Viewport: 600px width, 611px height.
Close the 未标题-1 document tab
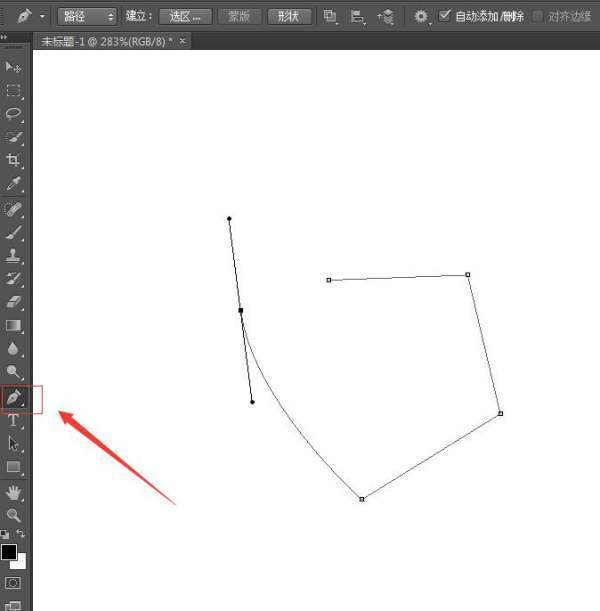[x=182, y=41]
